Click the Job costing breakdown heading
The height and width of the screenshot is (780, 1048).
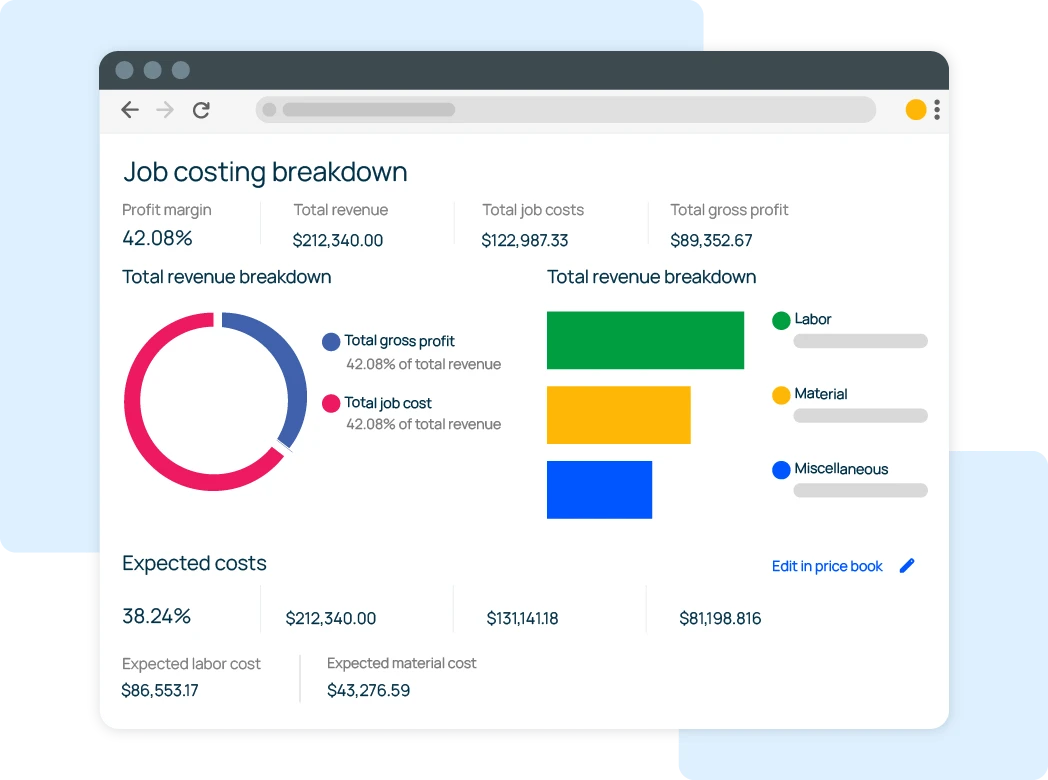[265, 172]
